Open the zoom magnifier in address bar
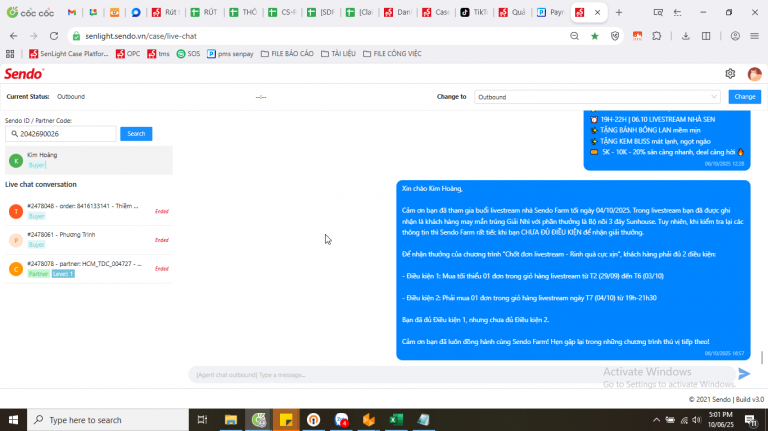Image resolution: width=768 pixels, height=431 pixels. point(575,36)
